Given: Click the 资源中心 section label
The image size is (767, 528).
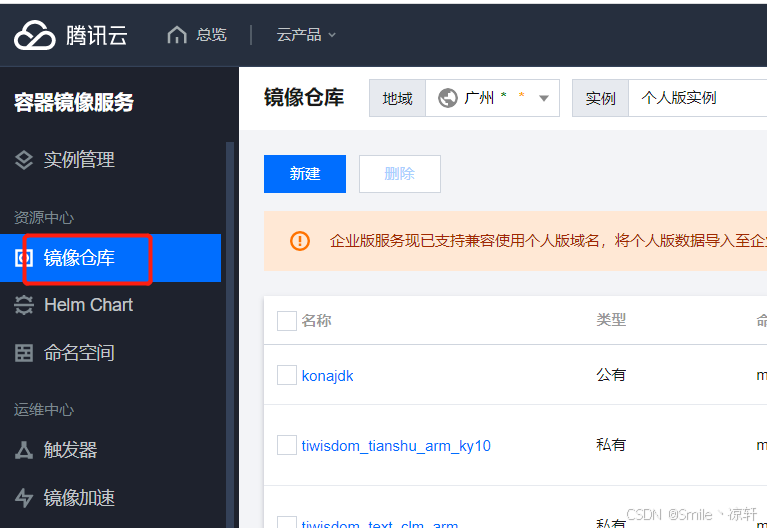Looking at the screenshot, I should [44, 217].
